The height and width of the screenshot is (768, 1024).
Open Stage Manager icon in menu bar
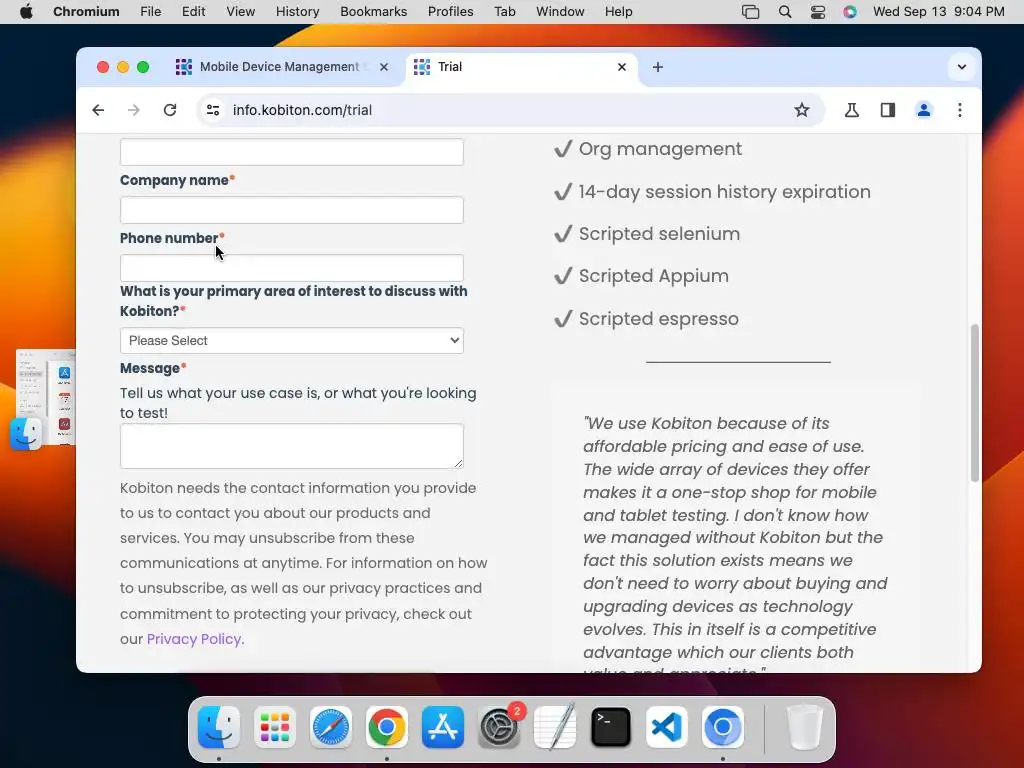coord(750,12)
